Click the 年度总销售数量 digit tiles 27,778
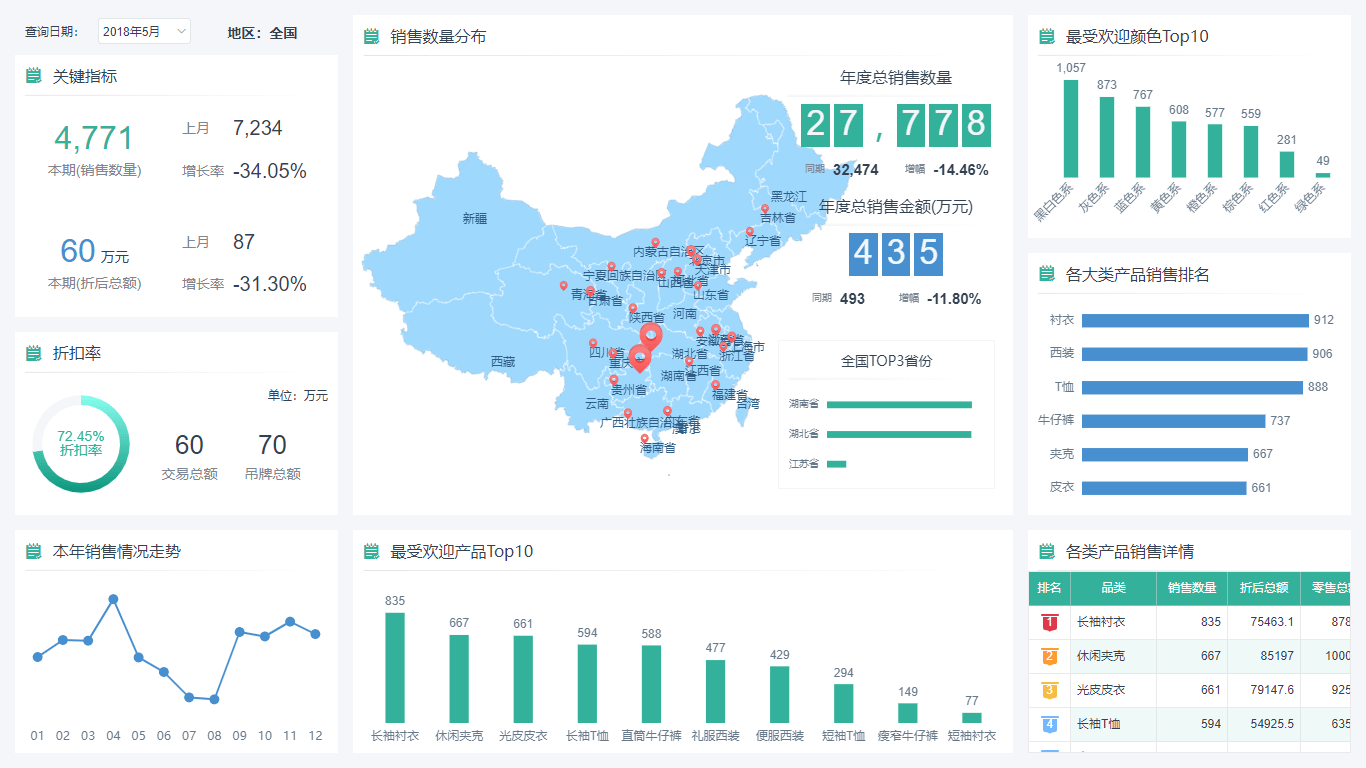 (896, 124)
